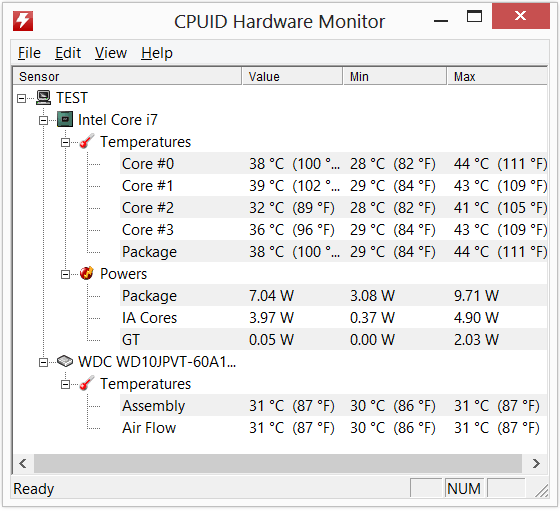
Task: Collapse the Intel Core i7 node
Action: [x=43, y=120]
